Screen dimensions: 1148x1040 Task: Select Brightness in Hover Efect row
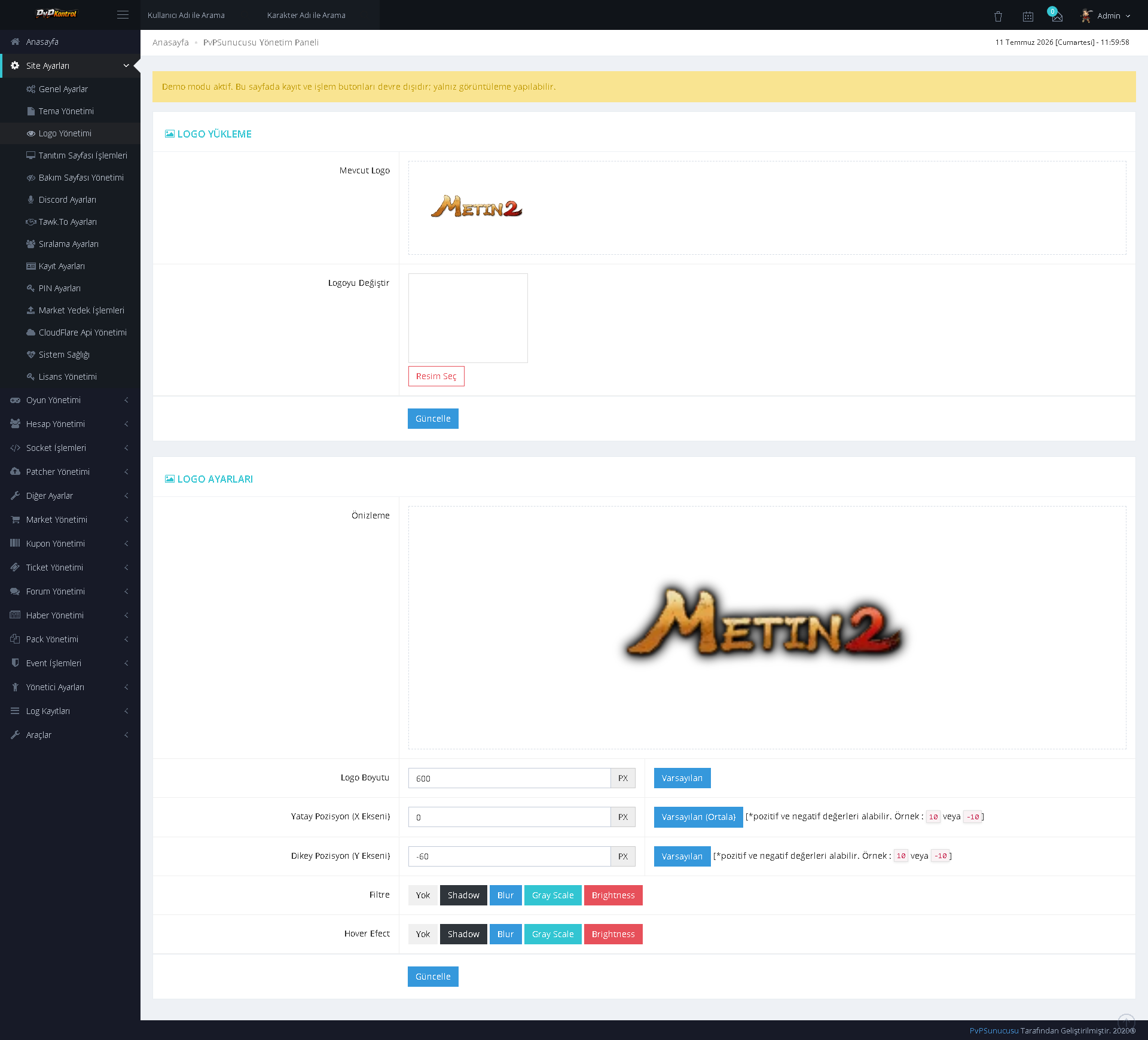click(613, 934)
